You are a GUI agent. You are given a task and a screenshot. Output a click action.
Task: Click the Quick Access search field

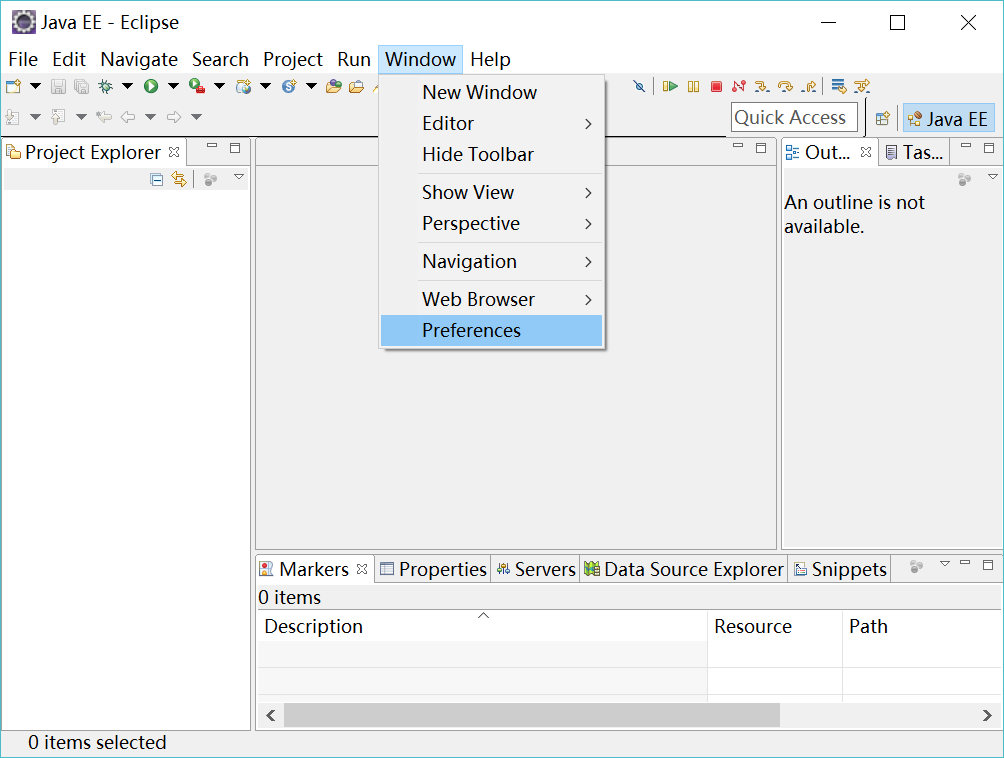pos(794,118)
